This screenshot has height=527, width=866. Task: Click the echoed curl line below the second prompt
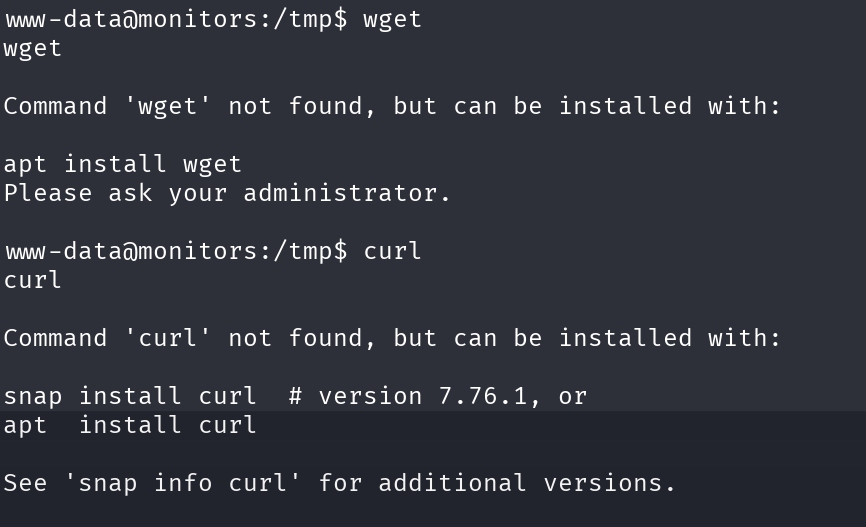point(33,280)
